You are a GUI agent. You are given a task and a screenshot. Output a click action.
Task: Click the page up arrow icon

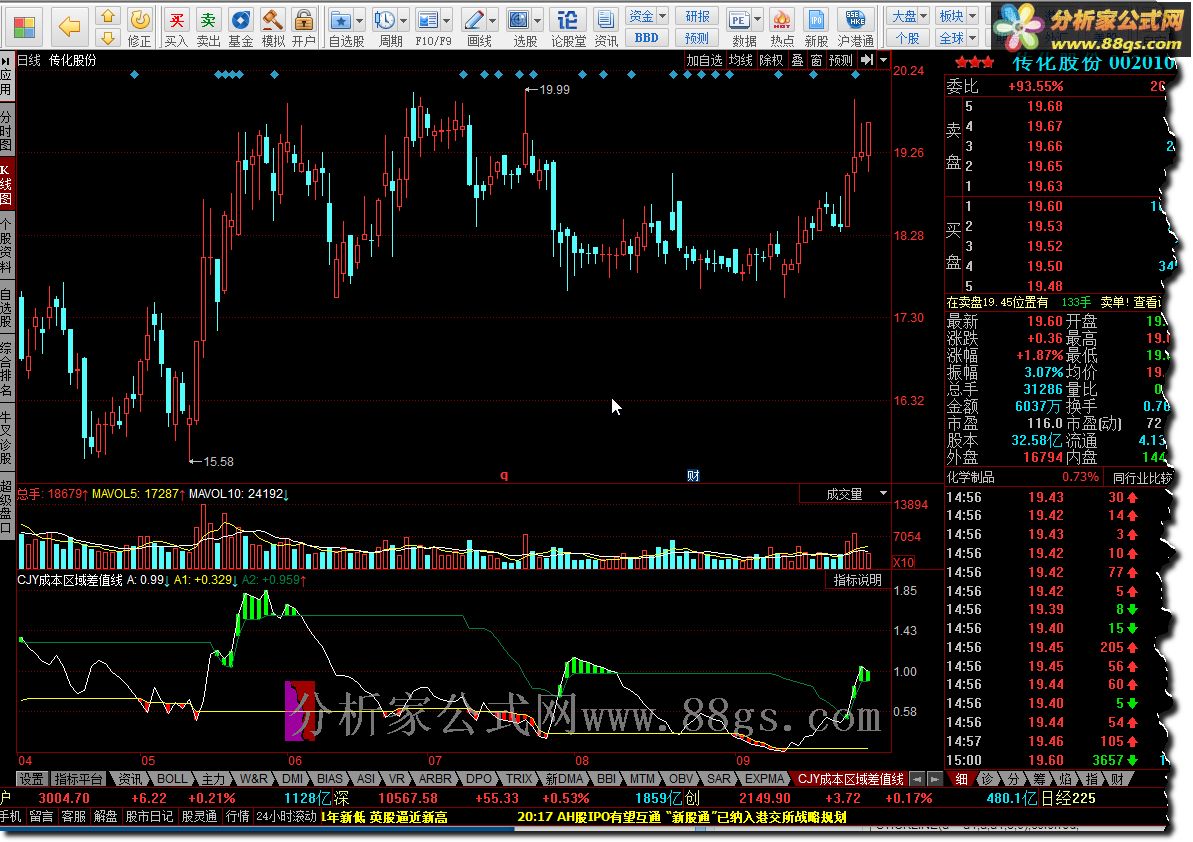point(108,16)
